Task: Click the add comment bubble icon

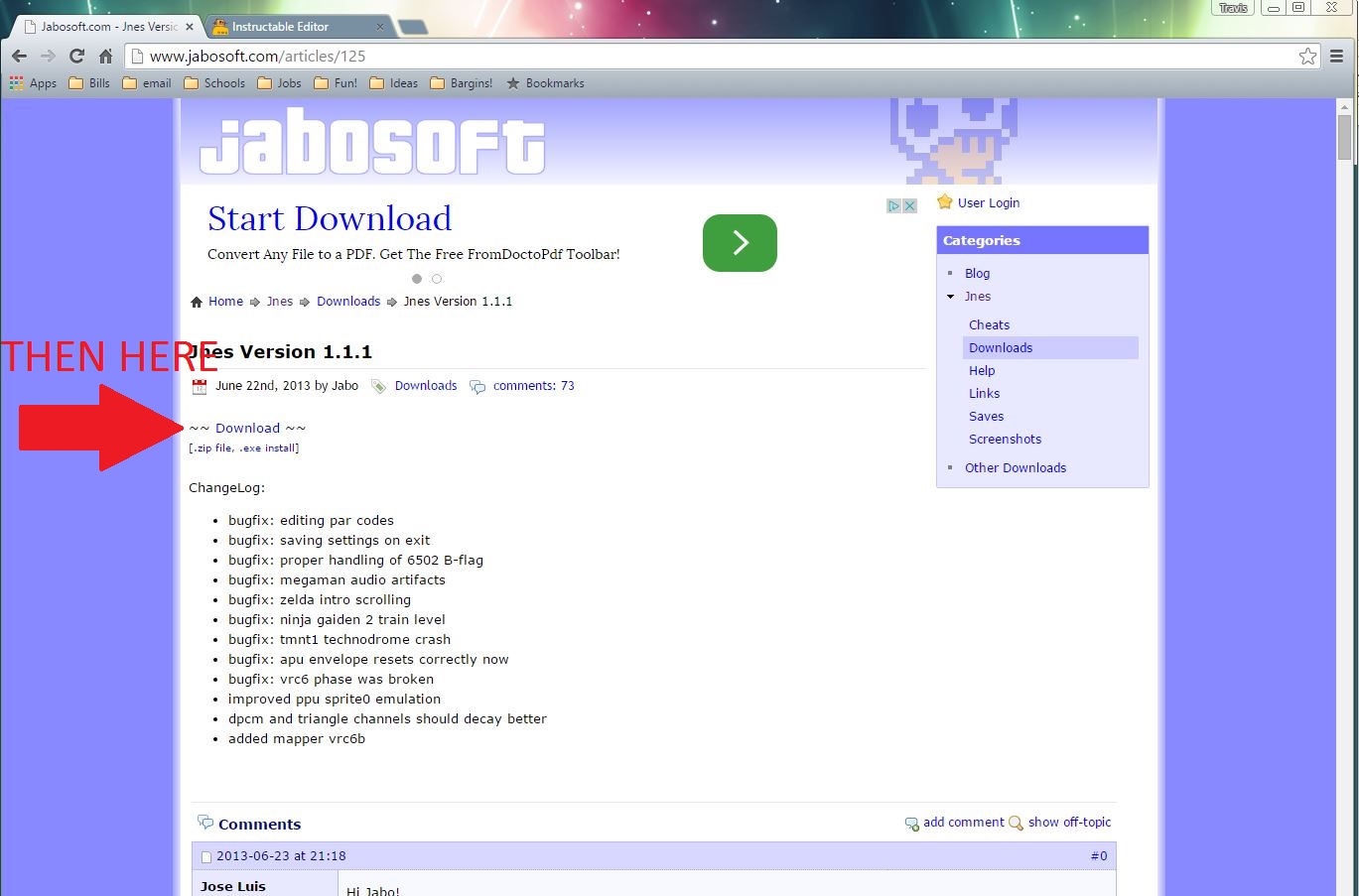Action: (912, 824)
